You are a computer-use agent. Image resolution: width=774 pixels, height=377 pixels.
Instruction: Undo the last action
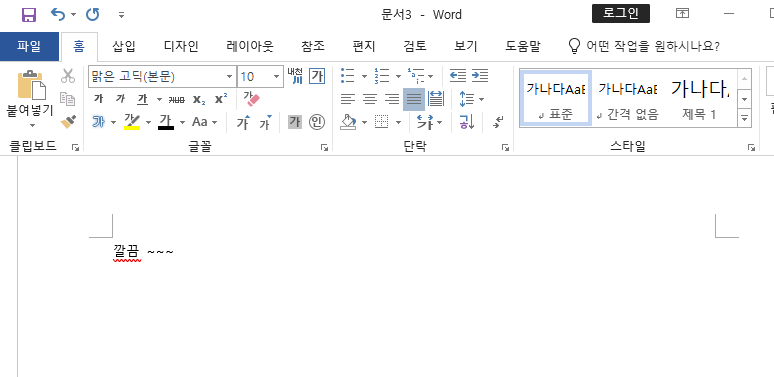(58, 15)
